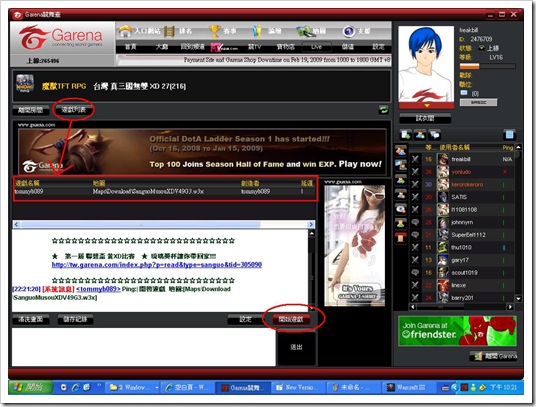The height and width of the screenshot is (407, 536).
Task: Click the button below the avatar
Action: 425,119
